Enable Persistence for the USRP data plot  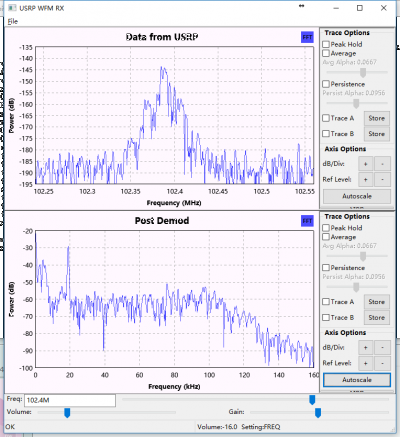[326, 84]
